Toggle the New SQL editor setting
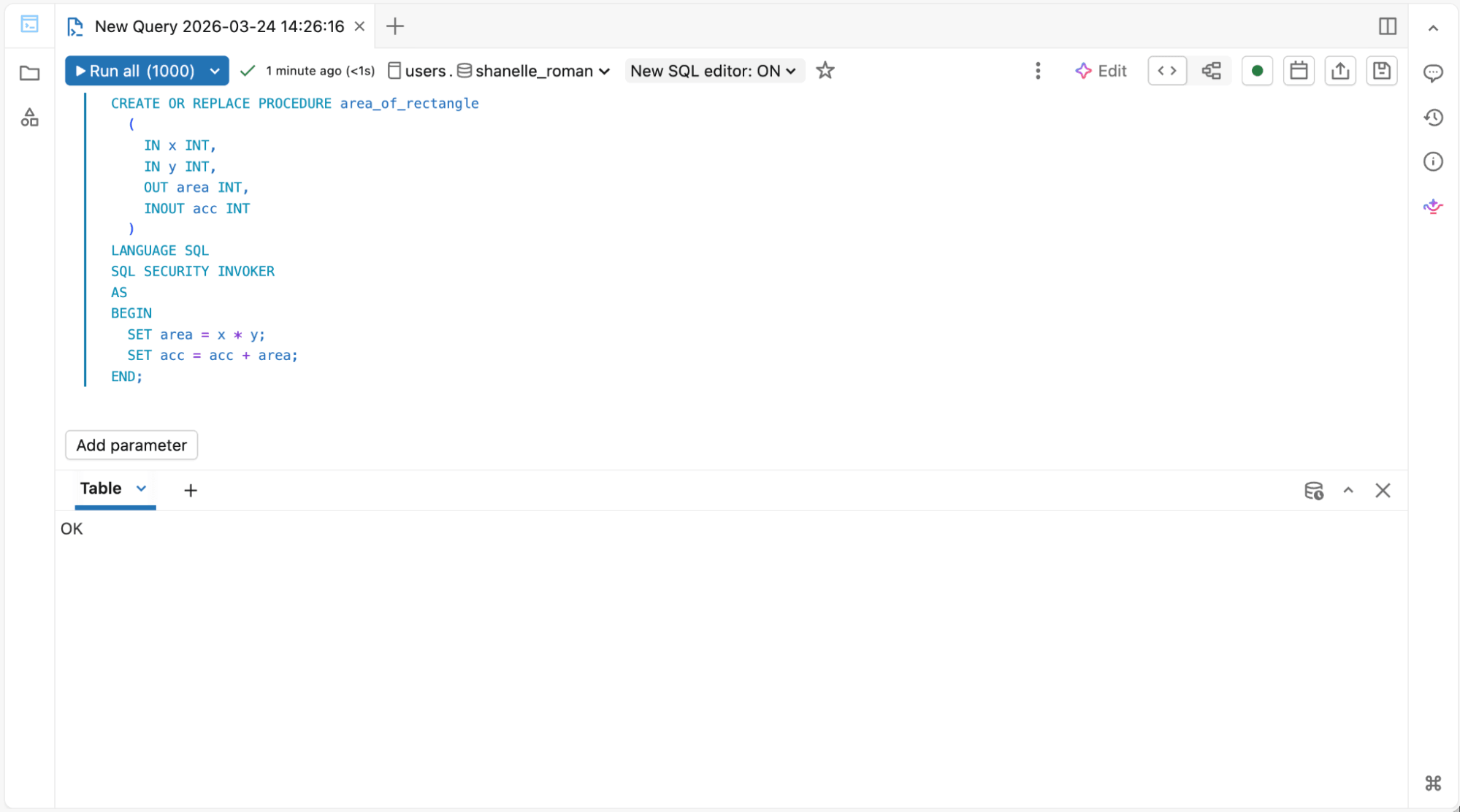This screenshot has height=812, width=1460. click(x=714, y=70)
